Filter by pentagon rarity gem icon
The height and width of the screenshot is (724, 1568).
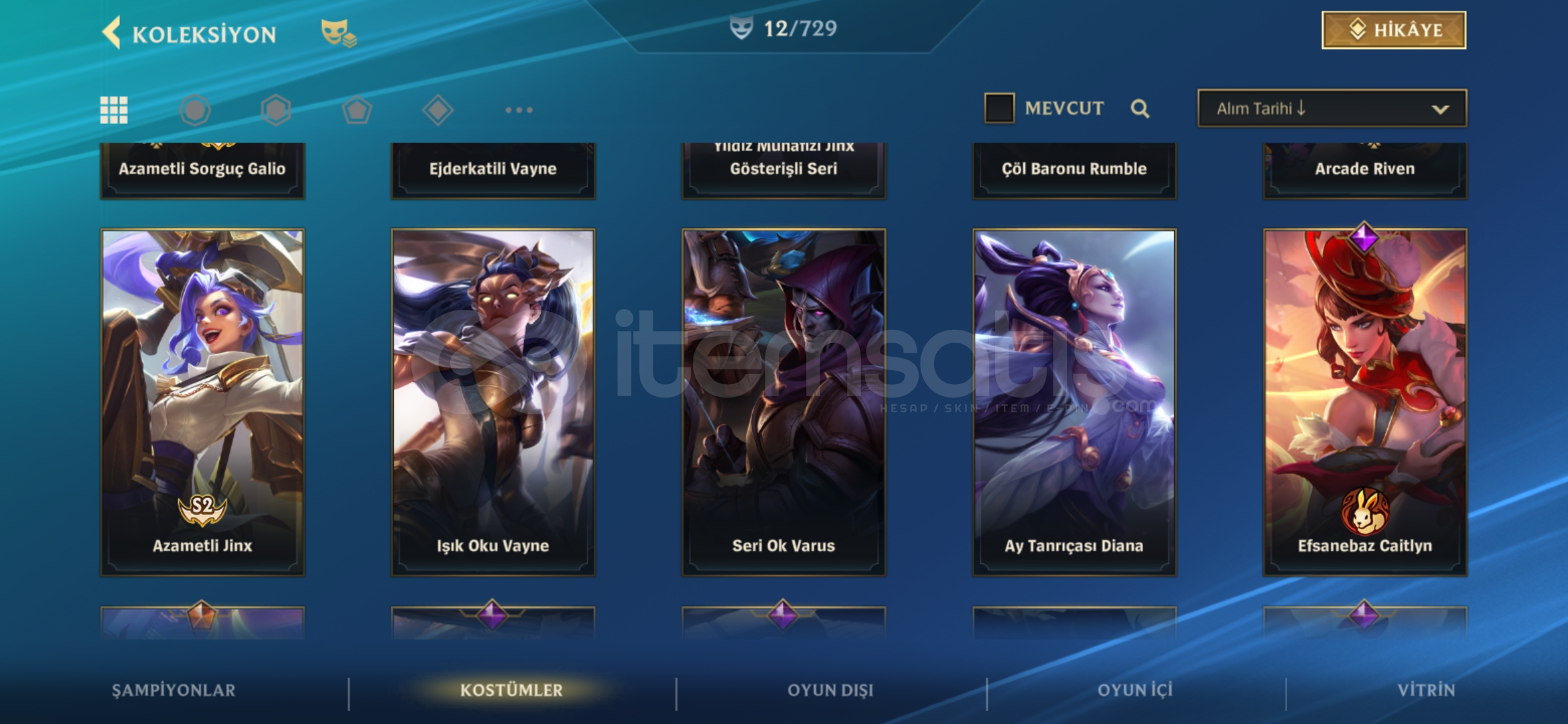pos(357,110)
